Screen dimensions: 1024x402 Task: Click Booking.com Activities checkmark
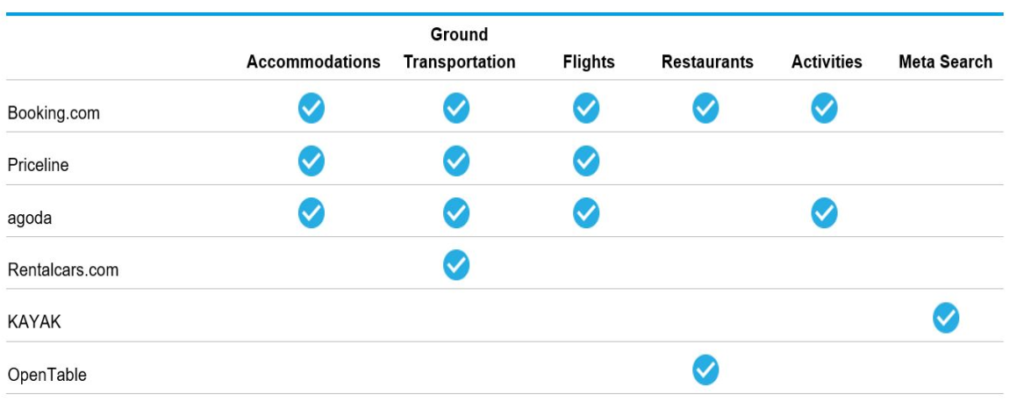[x=824, y=108]
